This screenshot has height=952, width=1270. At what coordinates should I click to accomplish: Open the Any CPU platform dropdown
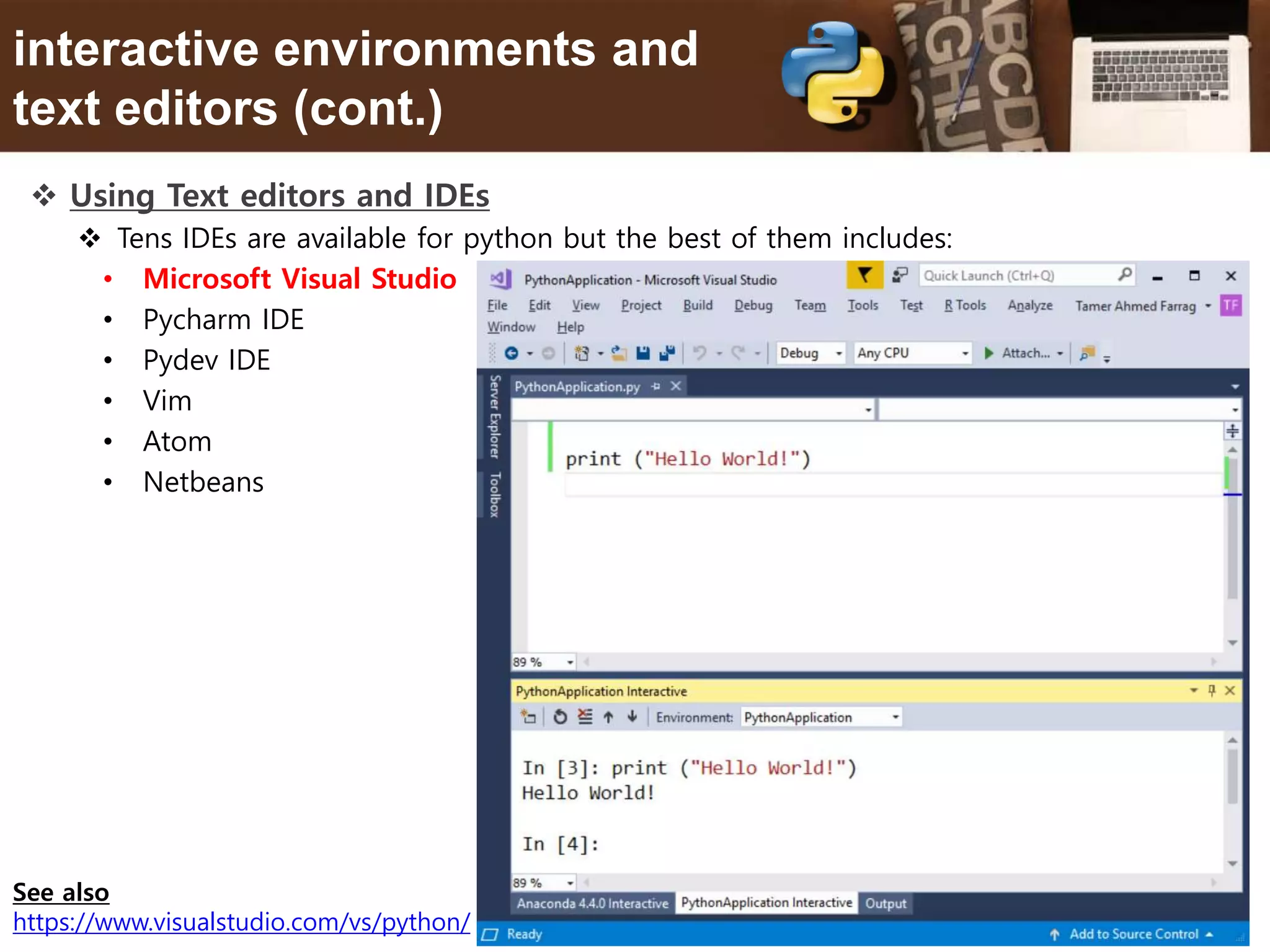click(965, 353)
